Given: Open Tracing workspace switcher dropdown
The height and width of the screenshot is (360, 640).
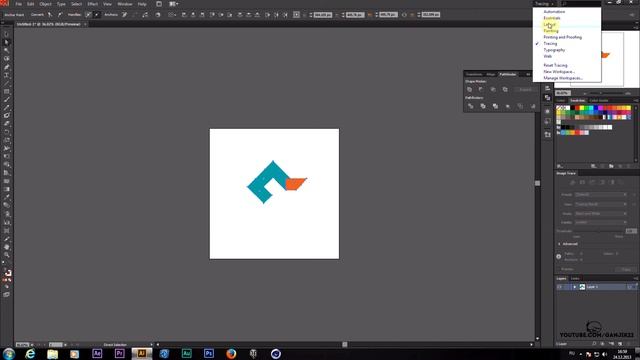Looking at the screenshot, I should click(544, 4).
